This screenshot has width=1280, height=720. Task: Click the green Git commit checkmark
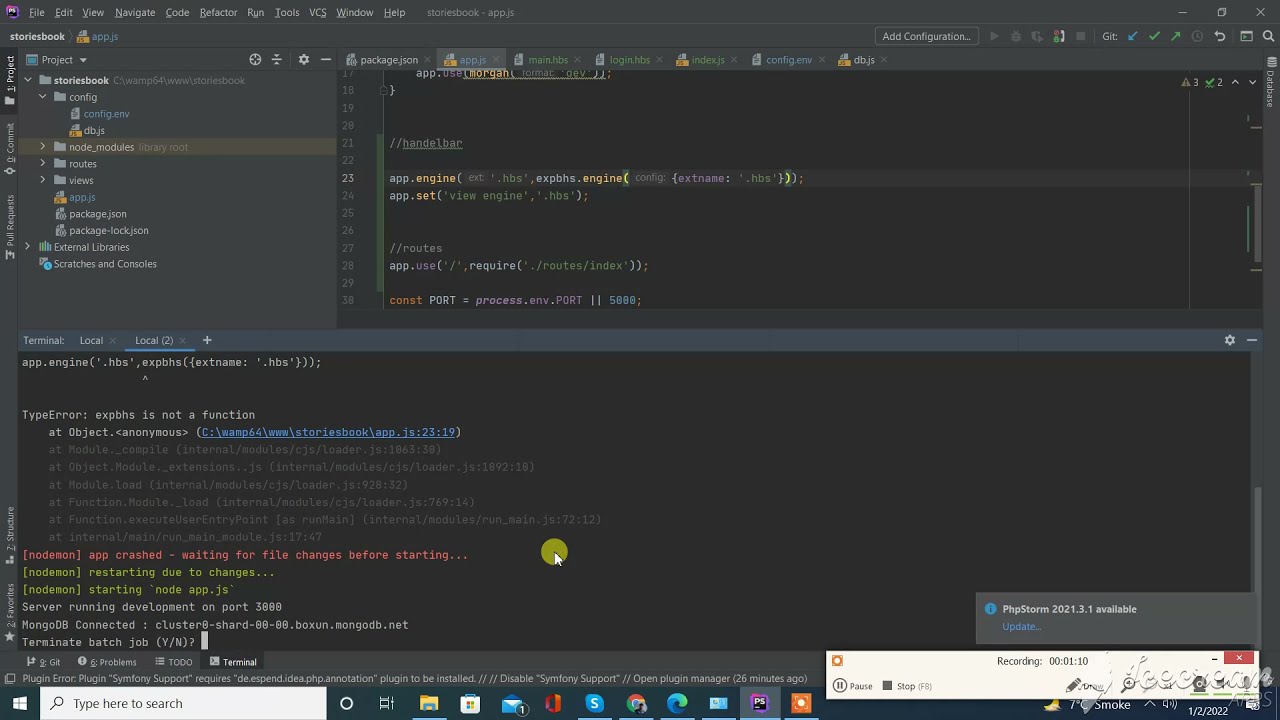pos(1154,37)
